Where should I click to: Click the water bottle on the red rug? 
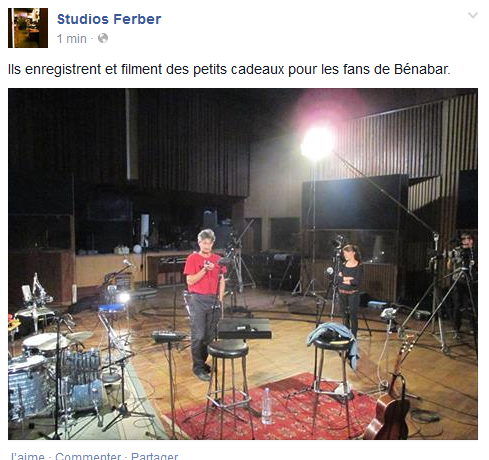tap(266, 406)
